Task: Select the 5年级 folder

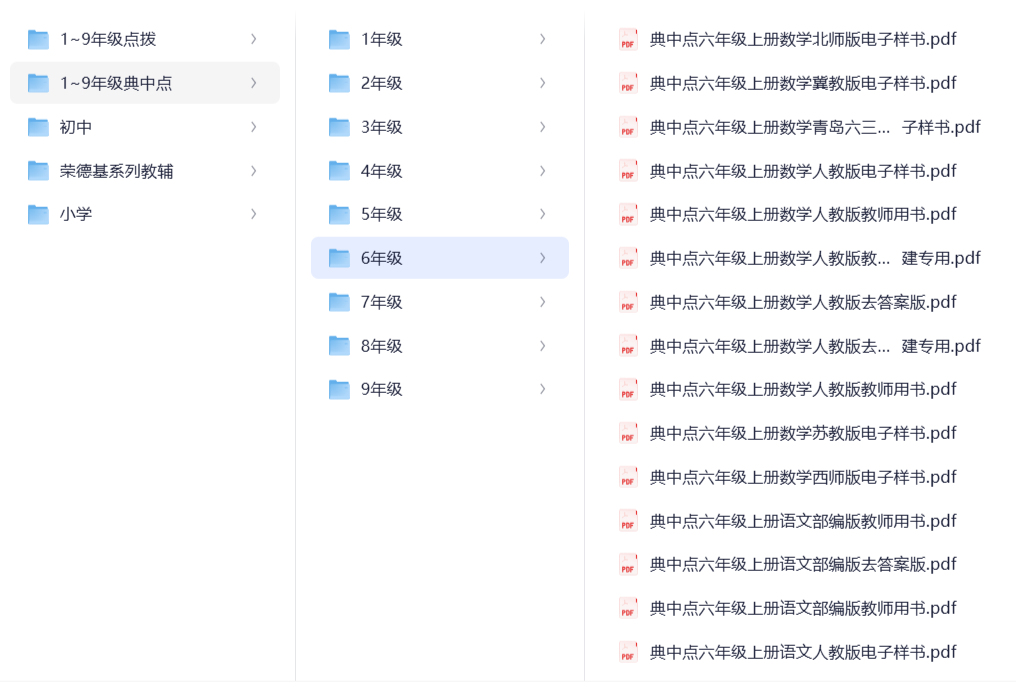Action: click(x=382, y=214)
